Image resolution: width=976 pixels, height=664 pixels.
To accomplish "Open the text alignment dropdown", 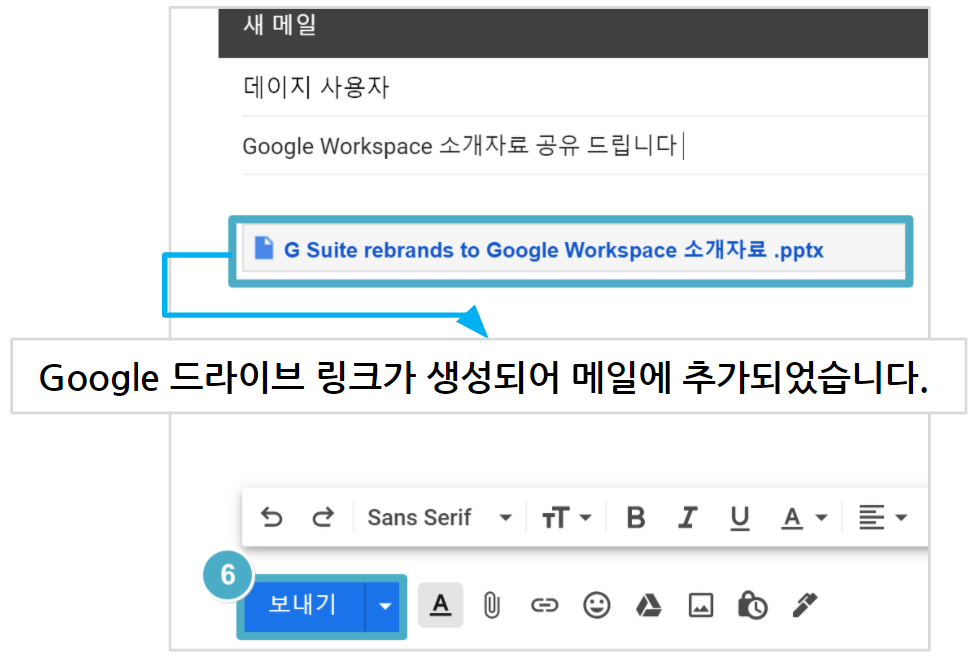I will pos(883,517).
